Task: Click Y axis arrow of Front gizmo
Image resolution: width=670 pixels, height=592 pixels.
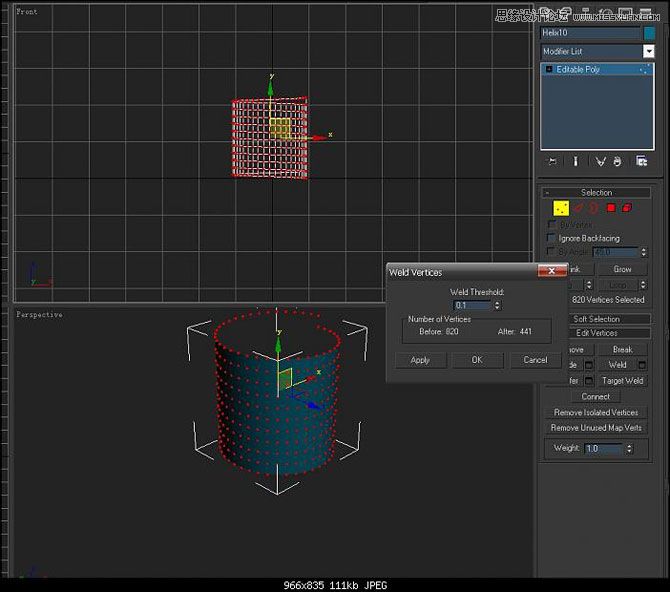Action: click(x=270, y=88)
